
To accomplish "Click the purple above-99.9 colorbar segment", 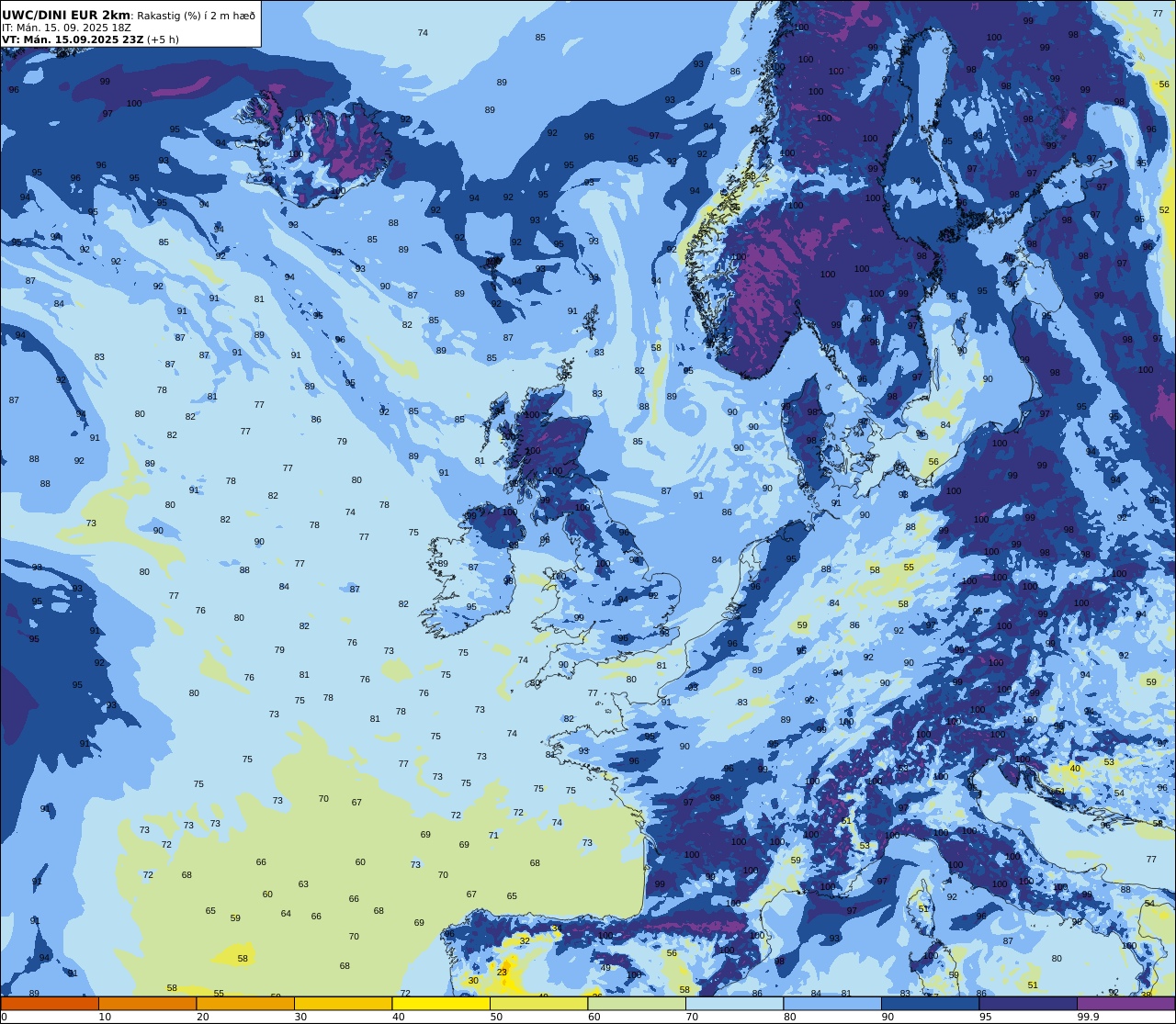I will [1125, 1003].
